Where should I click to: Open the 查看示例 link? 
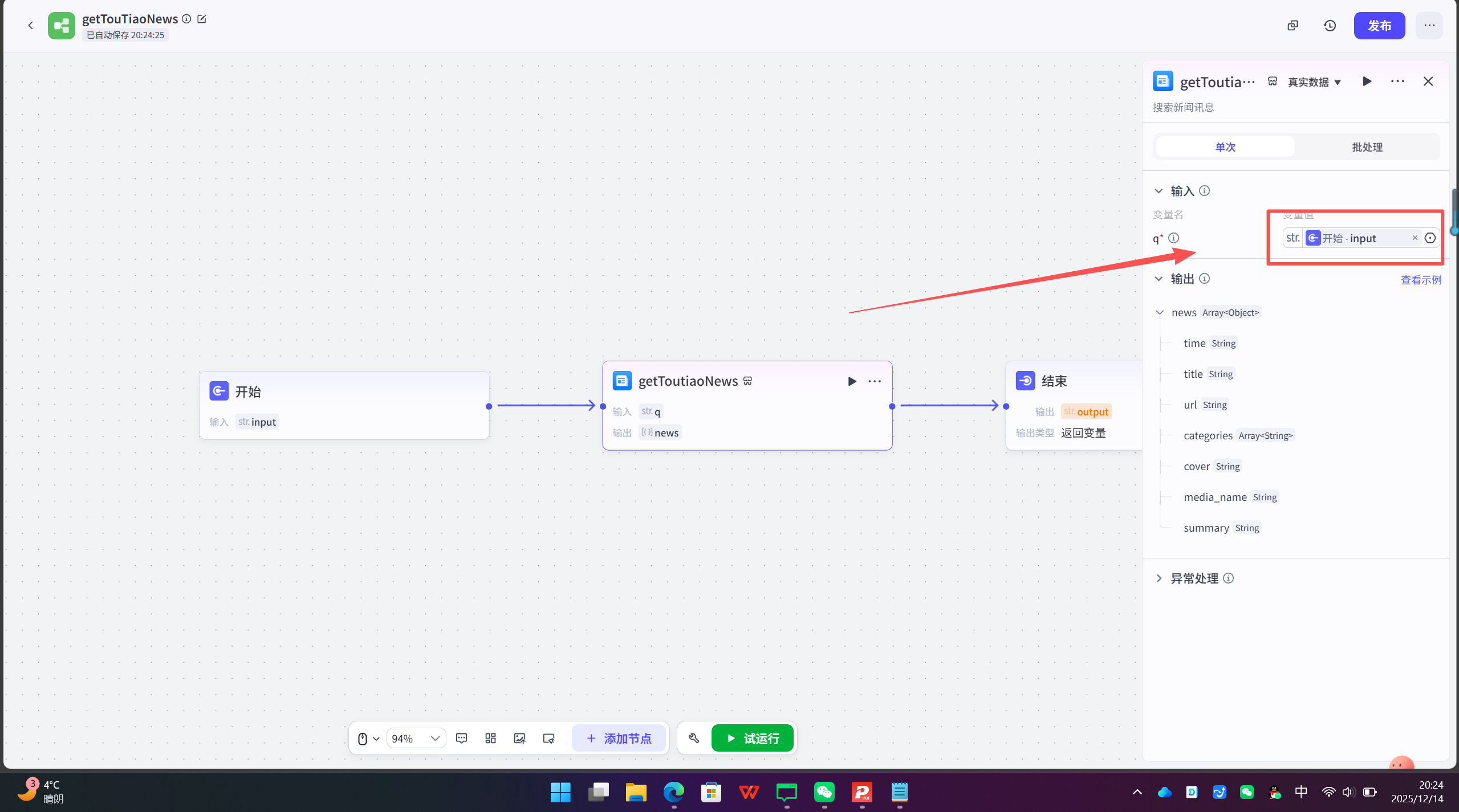tap(1420, 280)
